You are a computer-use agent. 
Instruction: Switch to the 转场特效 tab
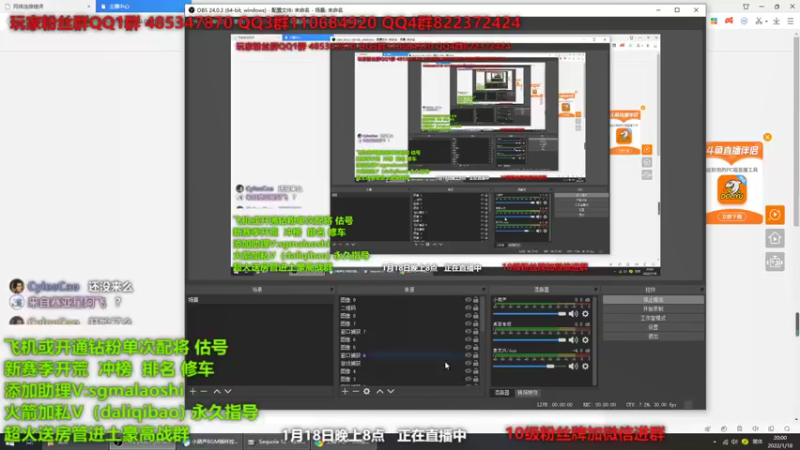click(x=528, y=393)
